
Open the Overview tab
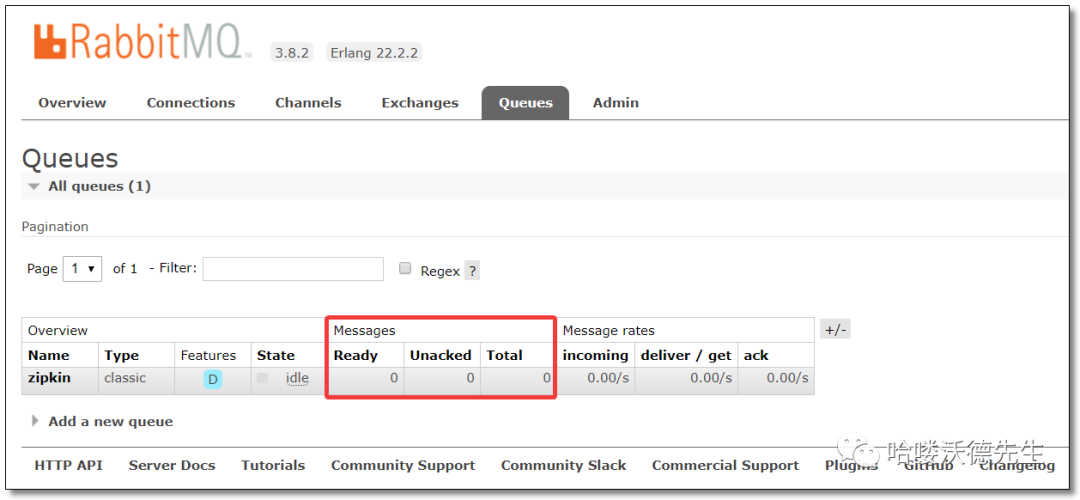(72, 103)
